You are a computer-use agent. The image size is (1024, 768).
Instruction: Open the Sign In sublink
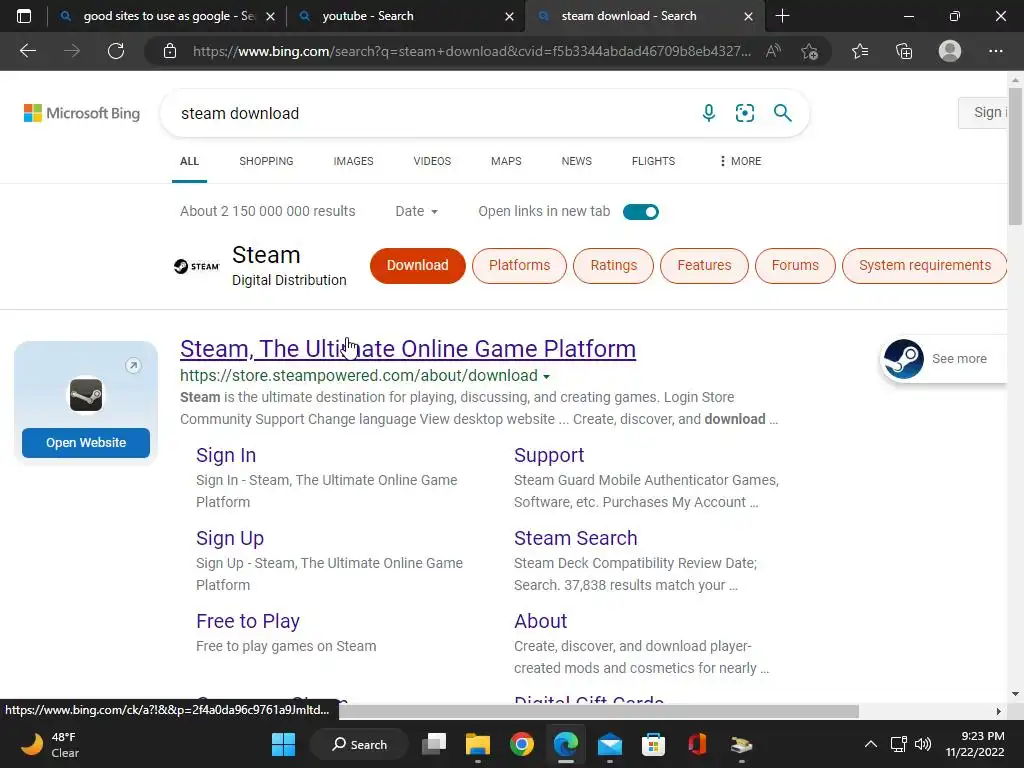coord(226,455)
